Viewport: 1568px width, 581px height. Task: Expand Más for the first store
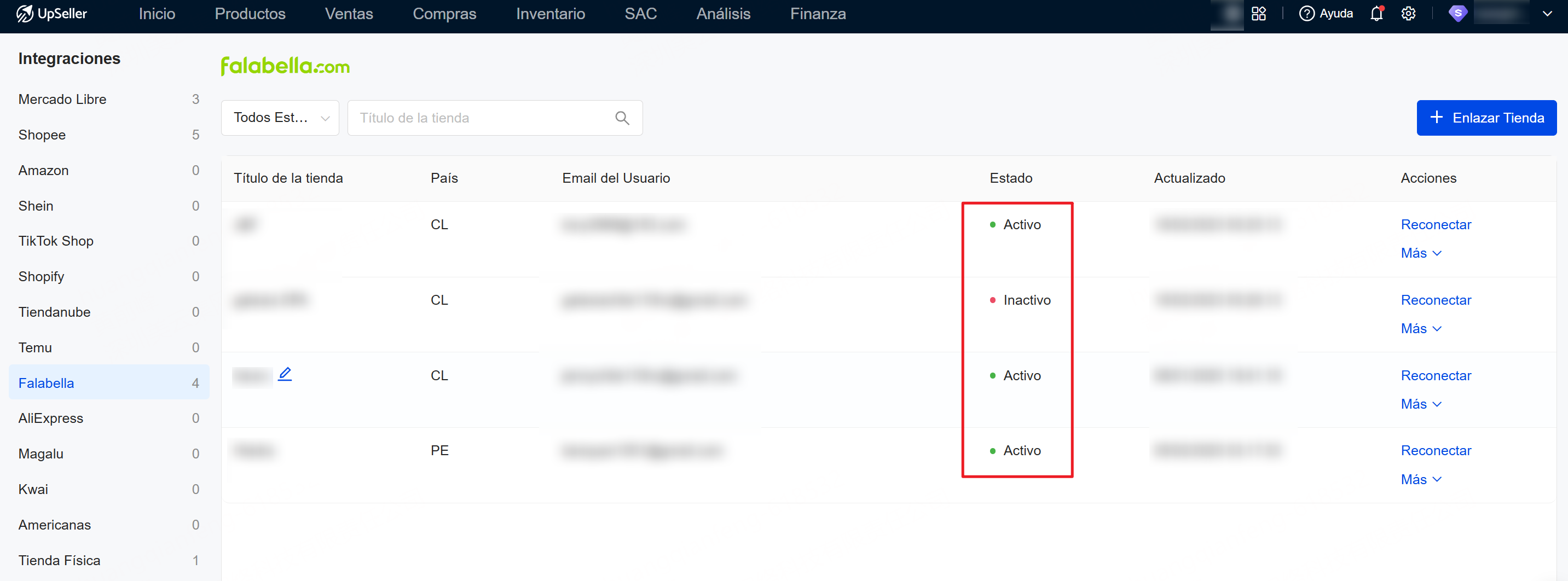[1421, 253]
